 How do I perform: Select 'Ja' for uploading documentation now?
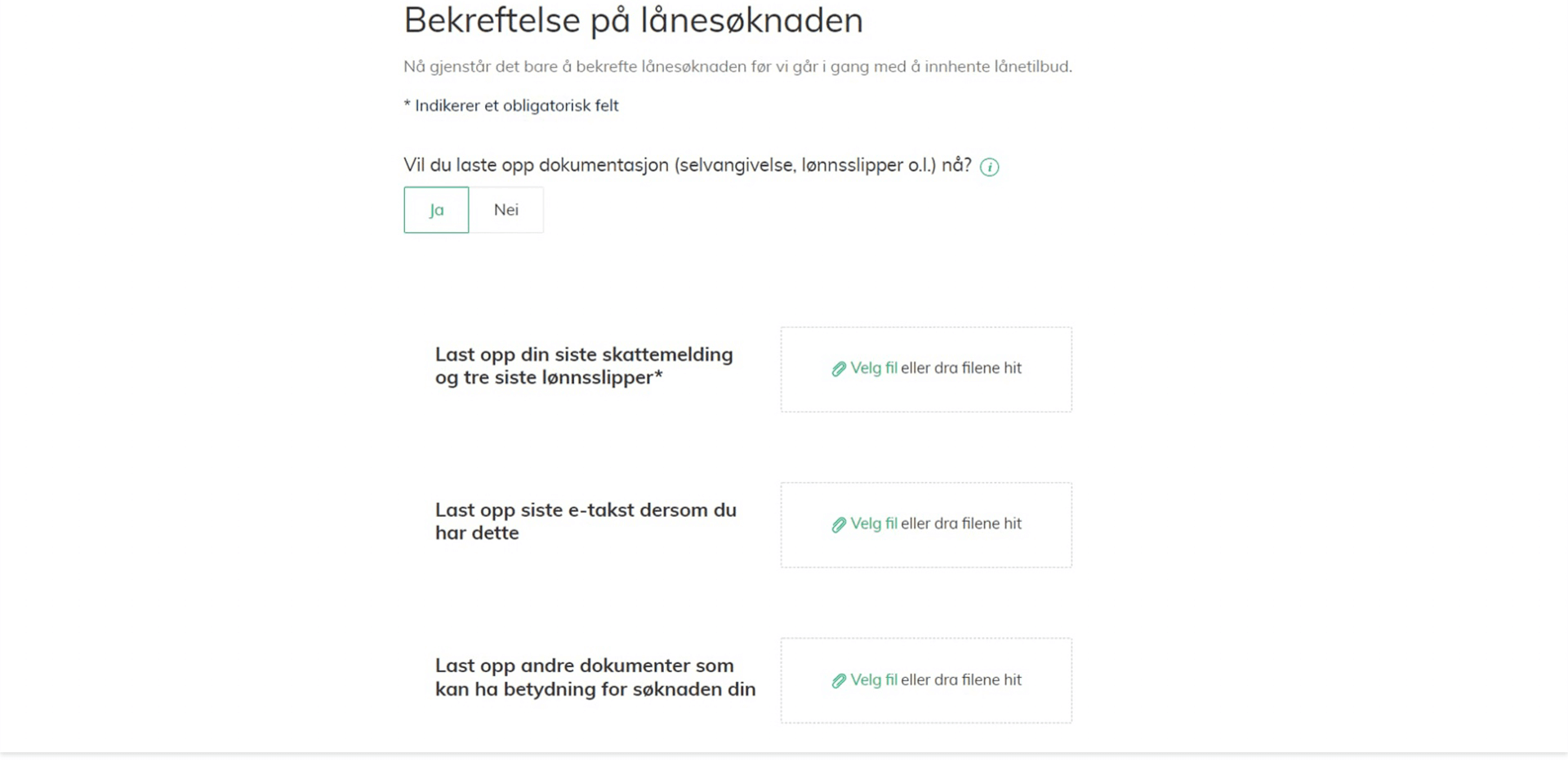coord(435,210)
